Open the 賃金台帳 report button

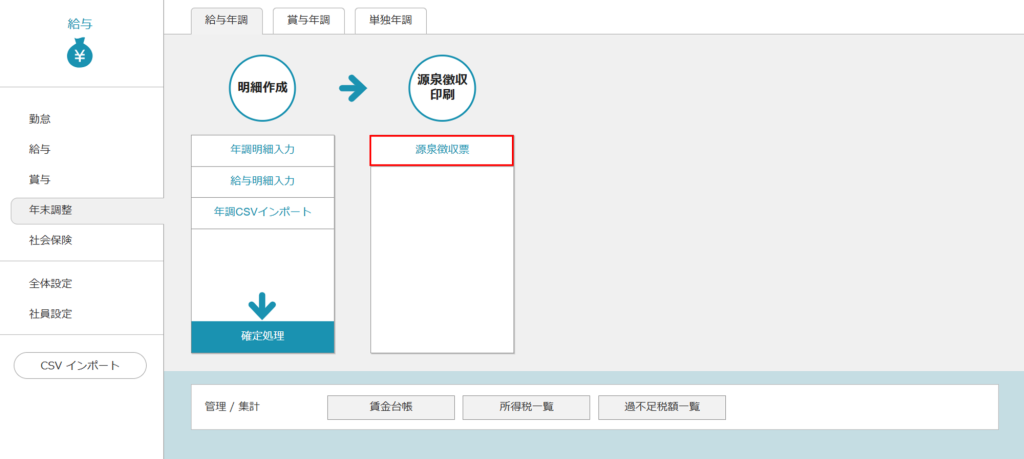pos(391,407)
